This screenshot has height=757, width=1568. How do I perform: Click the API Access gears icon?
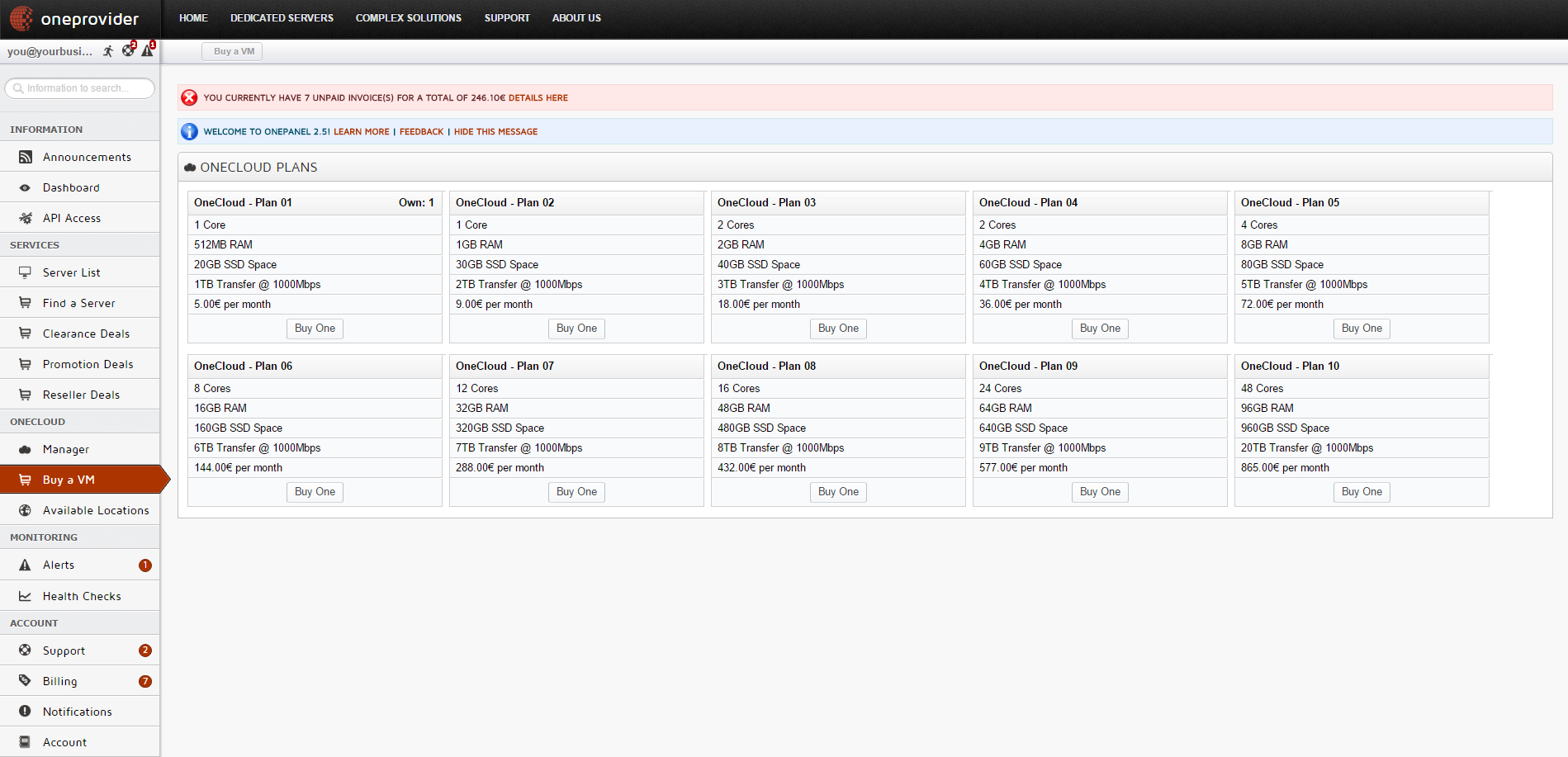point(26,218)
